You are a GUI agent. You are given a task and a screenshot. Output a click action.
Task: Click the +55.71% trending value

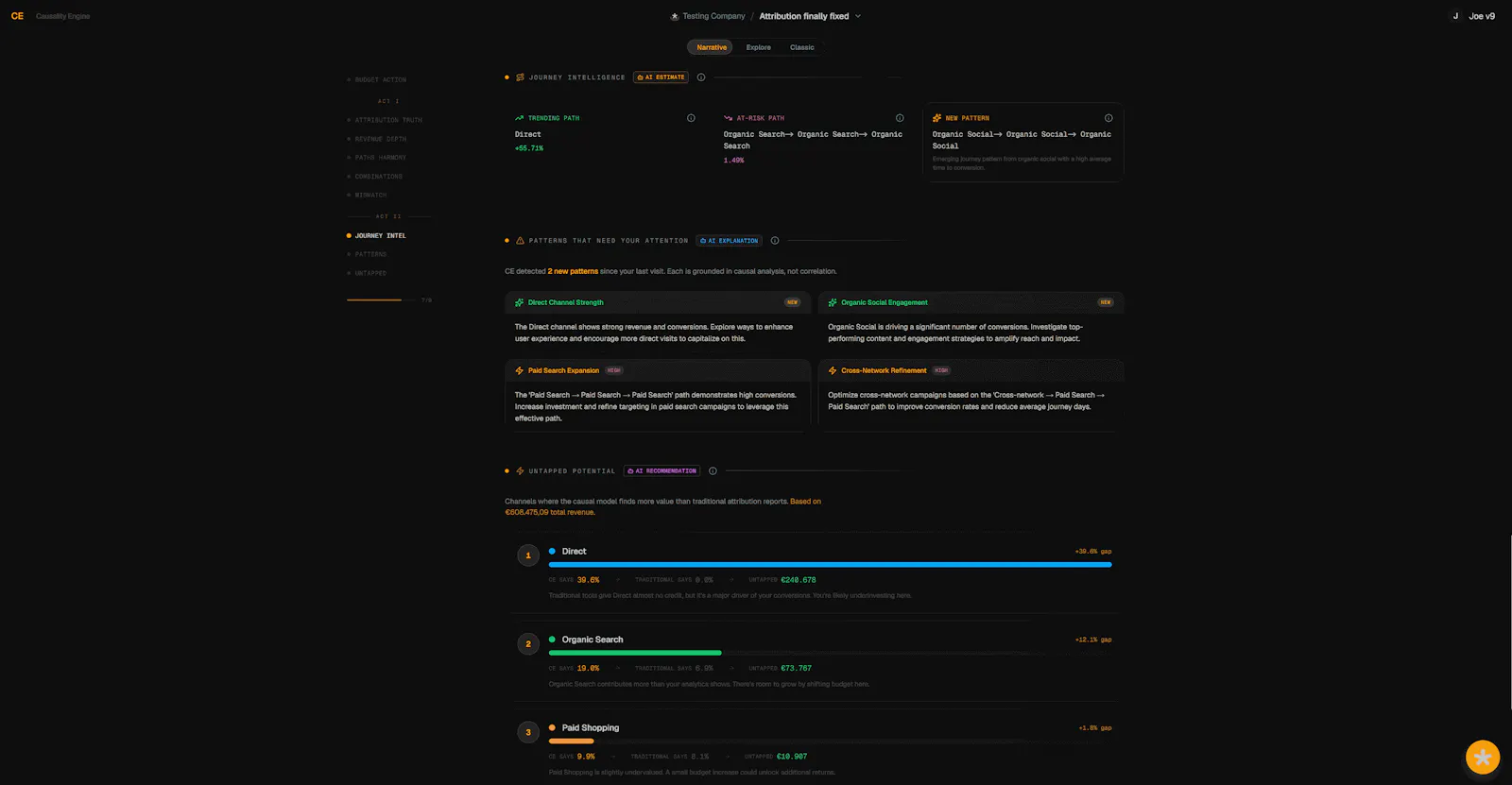(x=529, y=148)
